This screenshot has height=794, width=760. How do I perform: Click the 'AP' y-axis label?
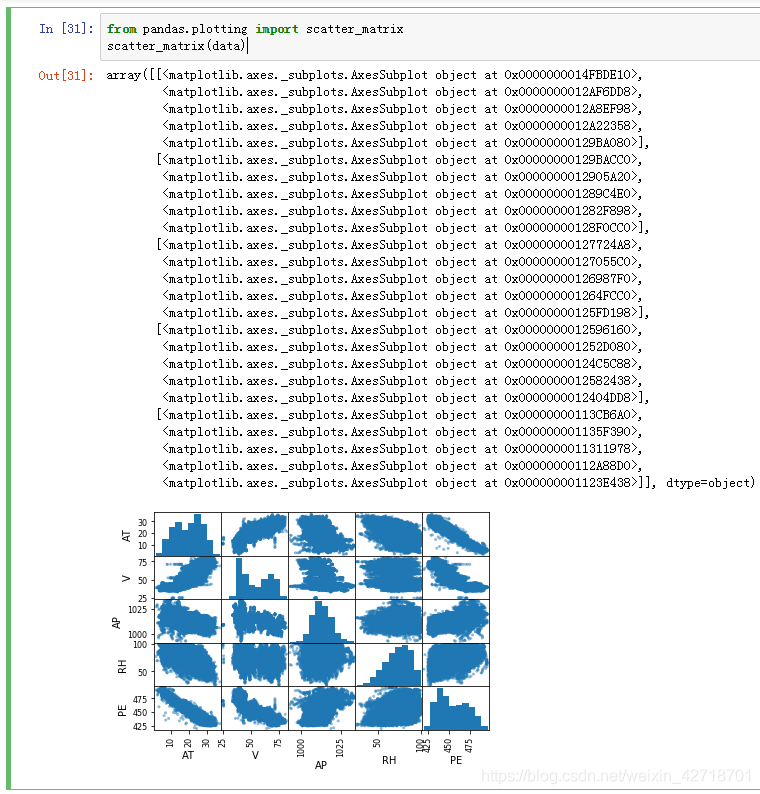tap(116, 622)
